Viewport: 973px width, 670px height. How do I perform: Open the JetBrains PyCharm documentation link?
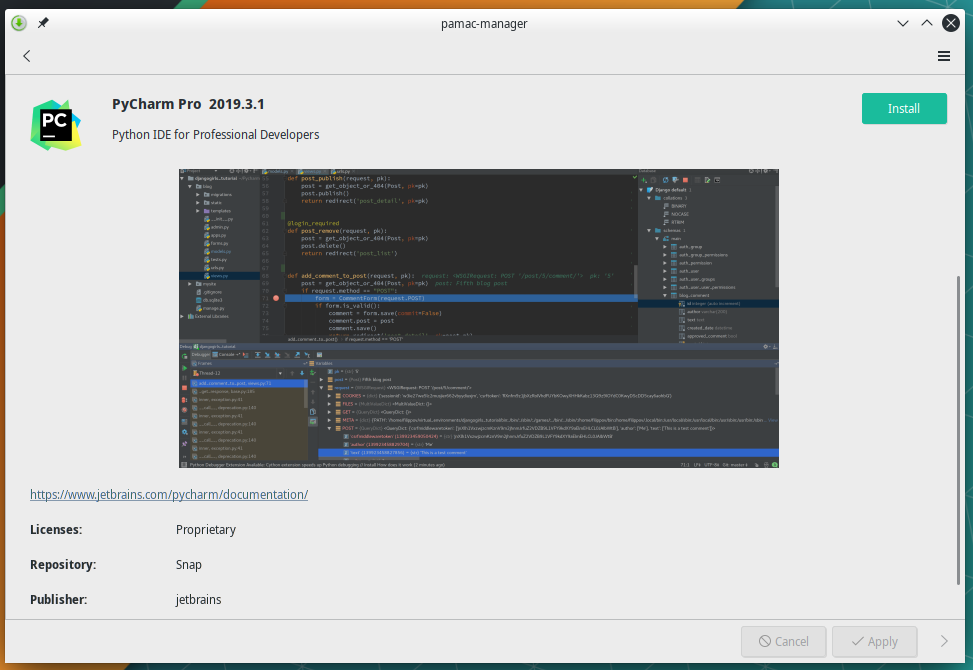[x=168, y=494]
